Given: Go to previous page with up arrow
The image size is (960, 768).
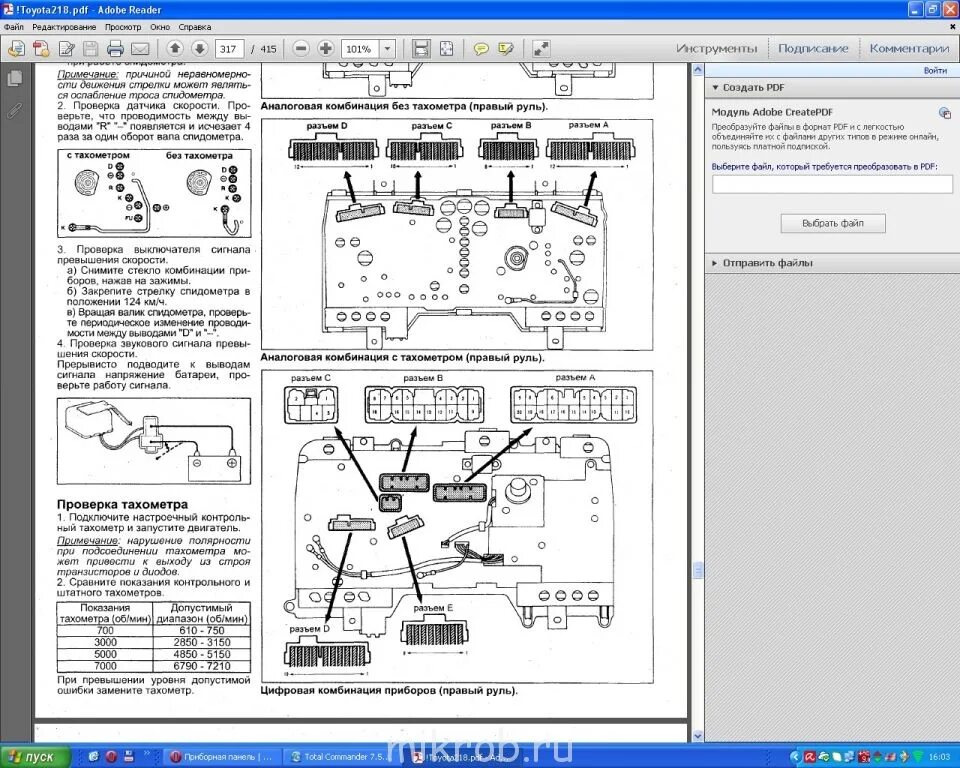Looking at the screenshot, I should (x=174, y=48).
